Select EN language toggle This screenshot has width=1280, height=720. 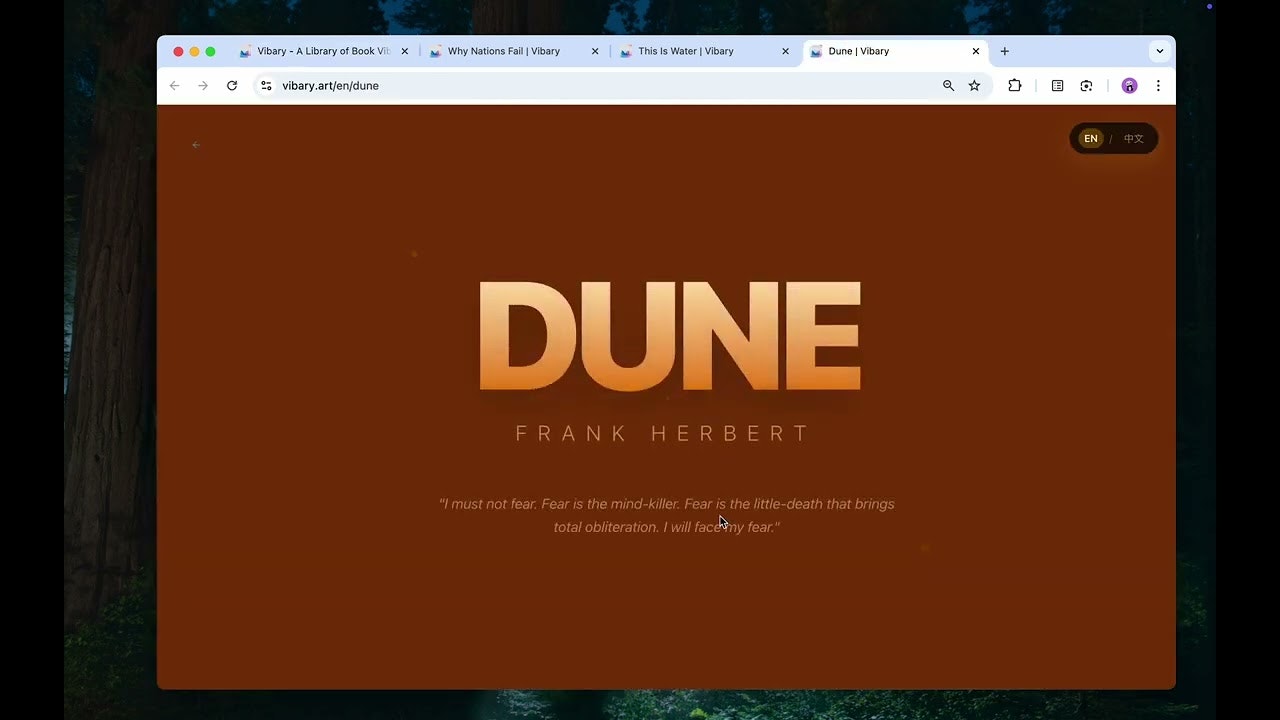[x=1091, y=139]
